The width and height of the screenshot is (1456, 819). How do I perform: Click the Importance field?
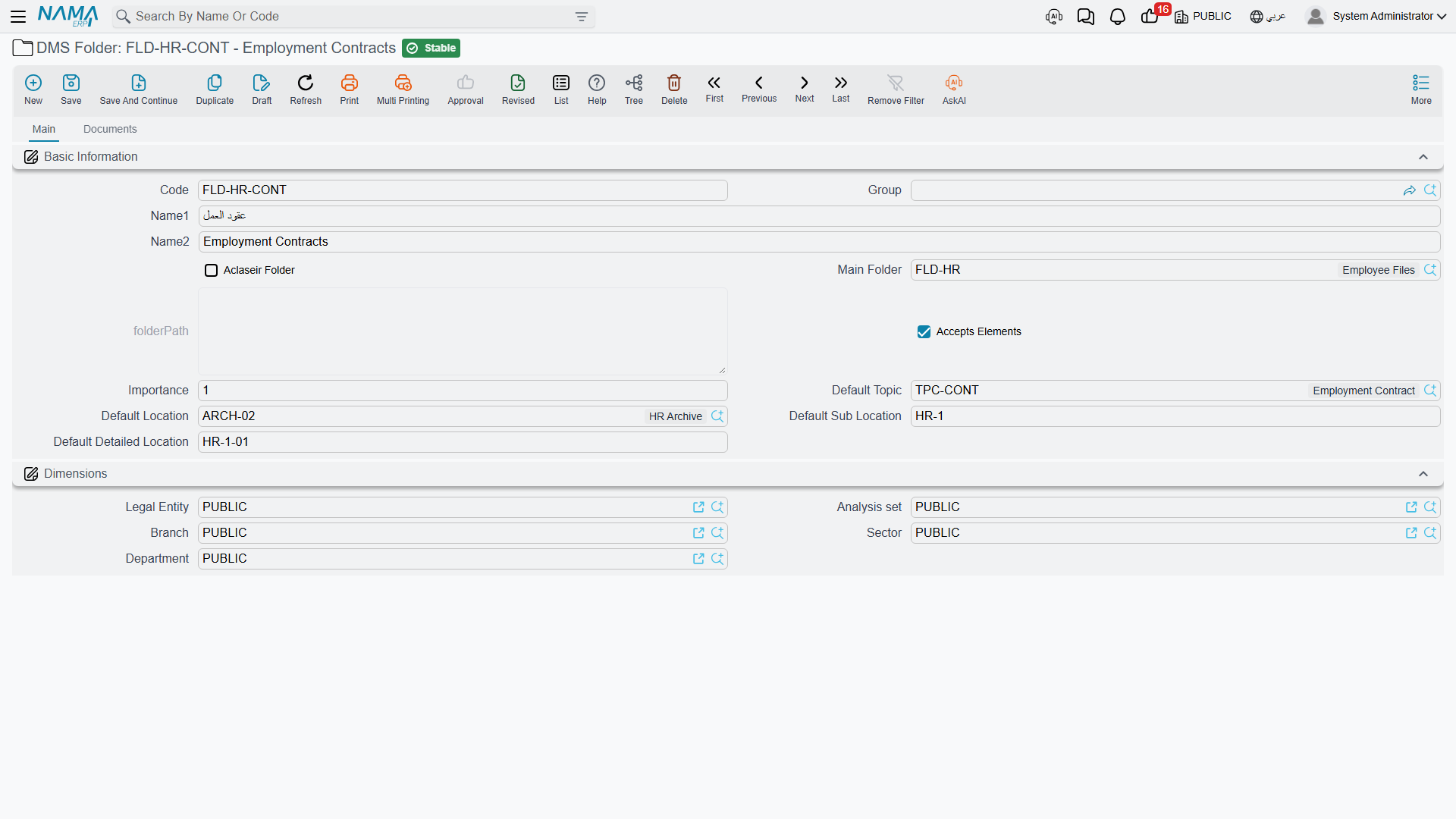tap(463, 391)
